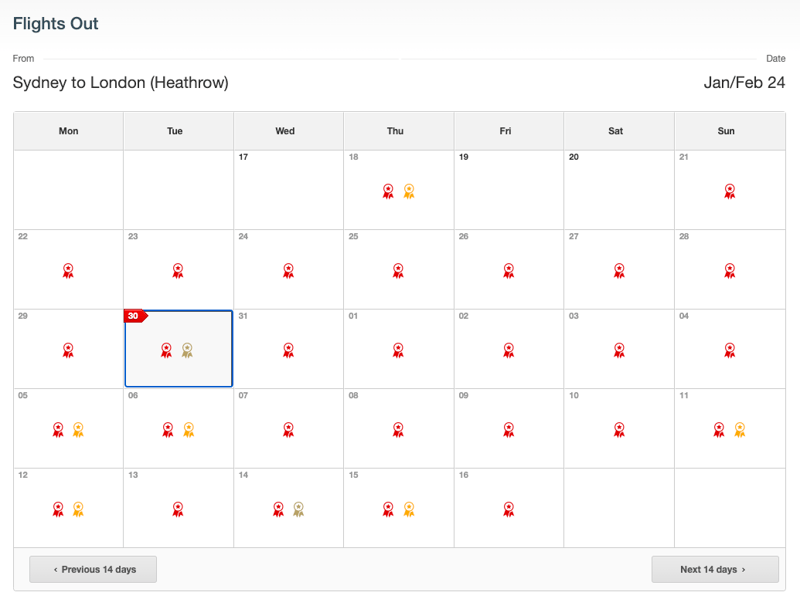Screen dimensions: 800x599
Task: Choose red ribbon on Monday 22
Action: [68, 271]
